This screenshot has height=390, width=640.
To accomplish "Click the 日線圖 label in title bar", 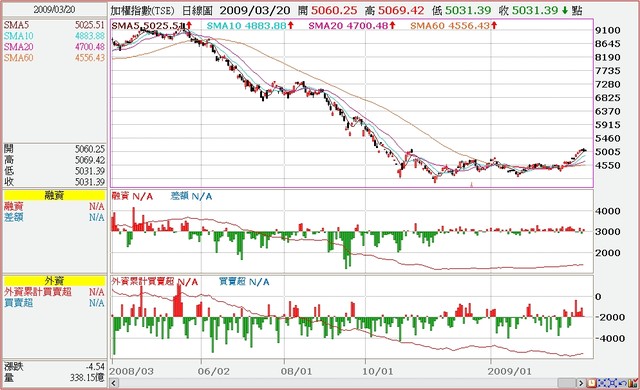I will click(x=197, y=11).
